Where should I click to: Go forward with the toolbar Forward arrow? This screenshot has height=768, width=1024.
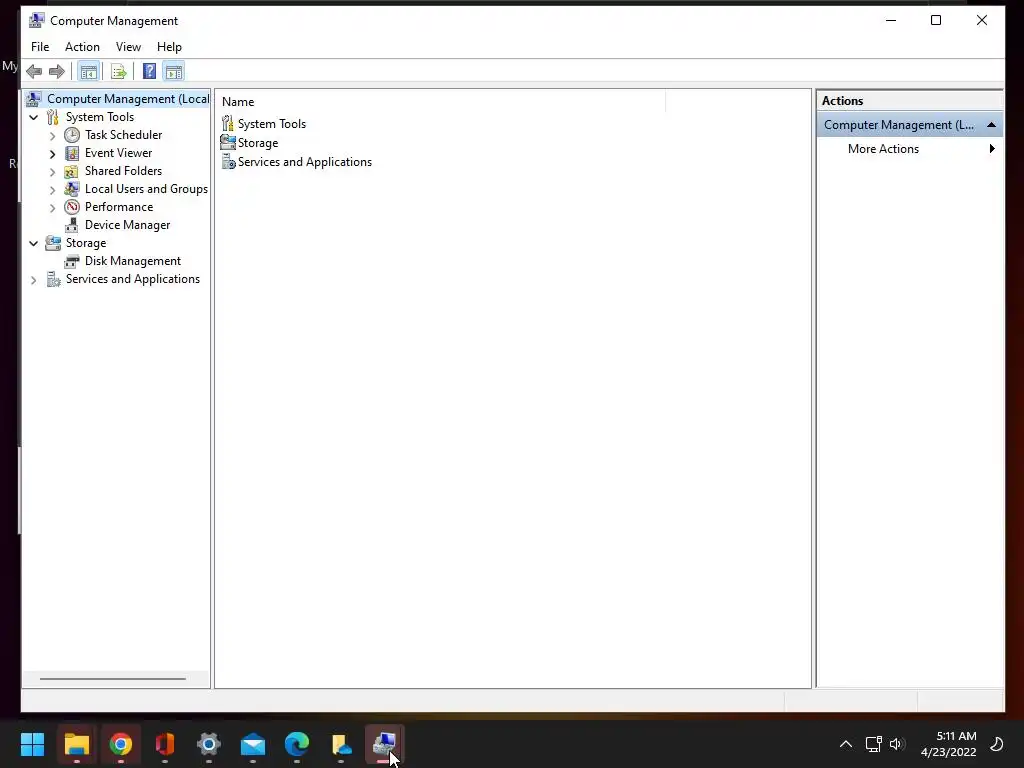click(x=57, y=71)
